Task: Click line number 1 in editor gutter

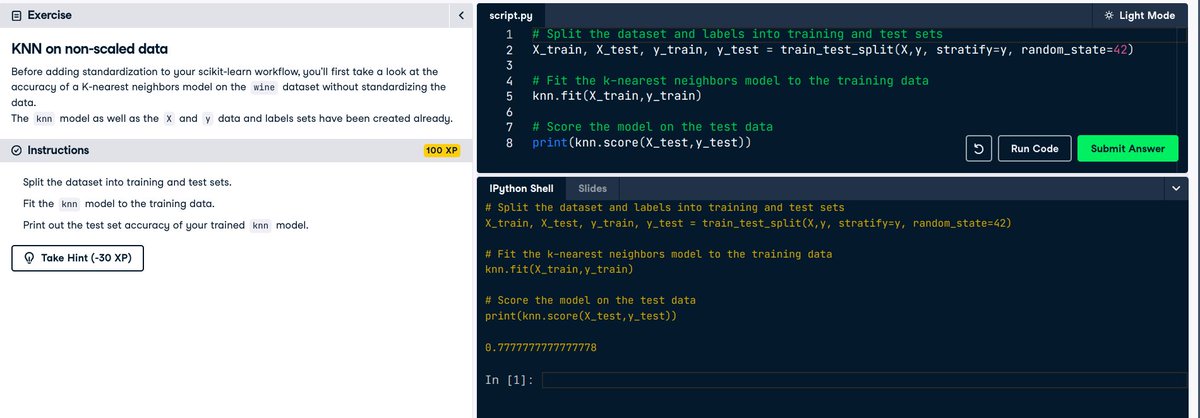Action: [509, 34]
